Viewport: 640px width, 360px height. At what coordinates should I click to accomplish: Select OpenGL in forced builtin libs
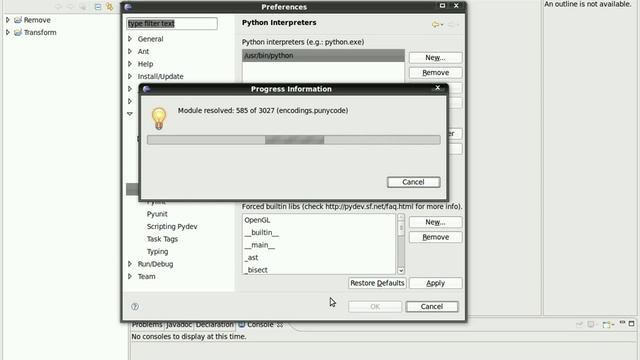[x=257, y=220]
